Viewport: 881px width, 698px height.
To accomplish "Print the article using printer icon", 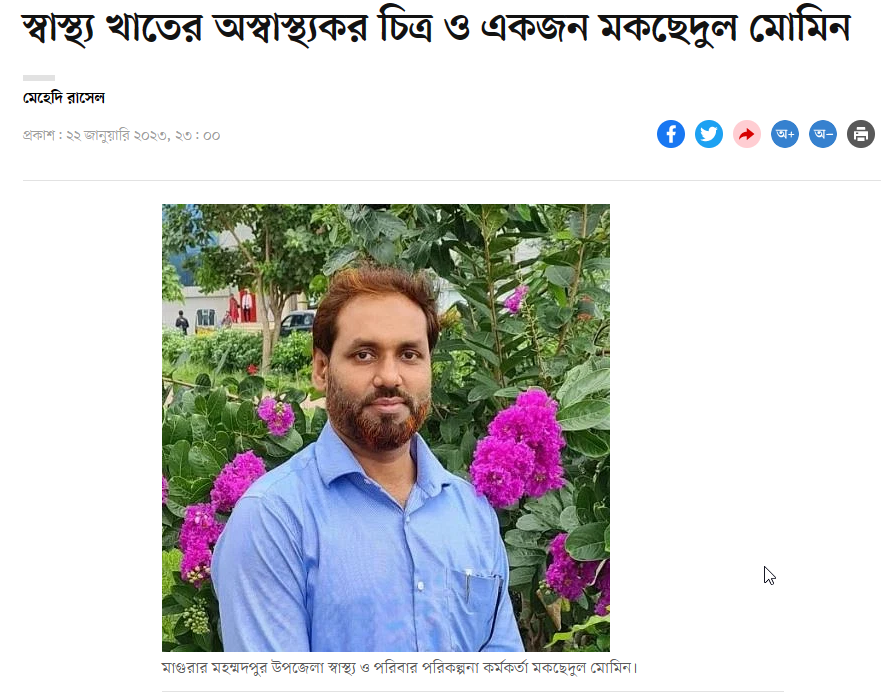I will coord(861,134).
